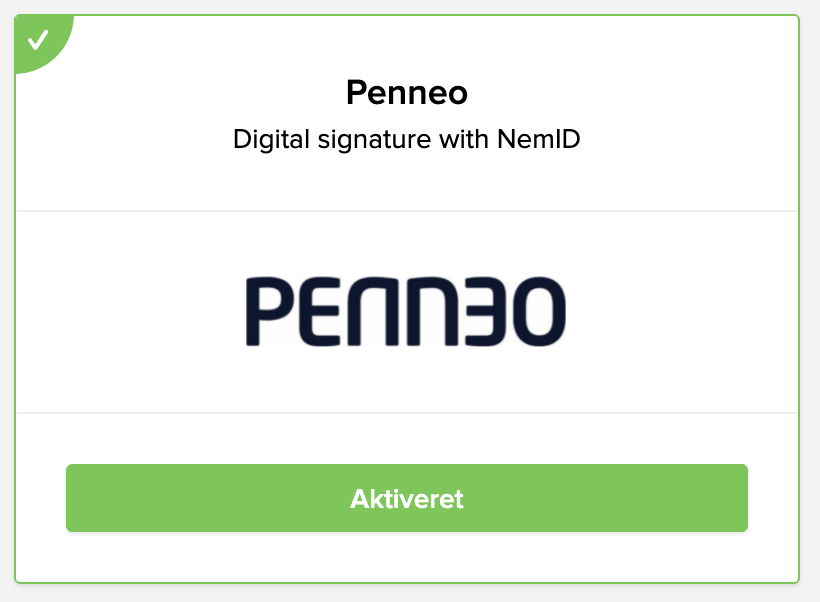Click the Penneo logo image
The width and height of the screenshot is (820, 602).
pos(406,311)
